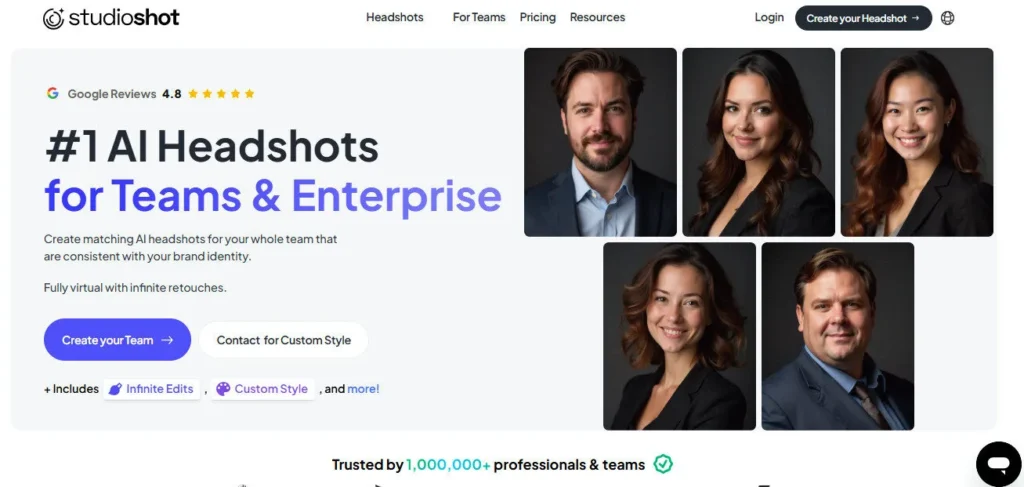Expand the Headshots menu
1024x487 pixels.
(x=394, y=18)
